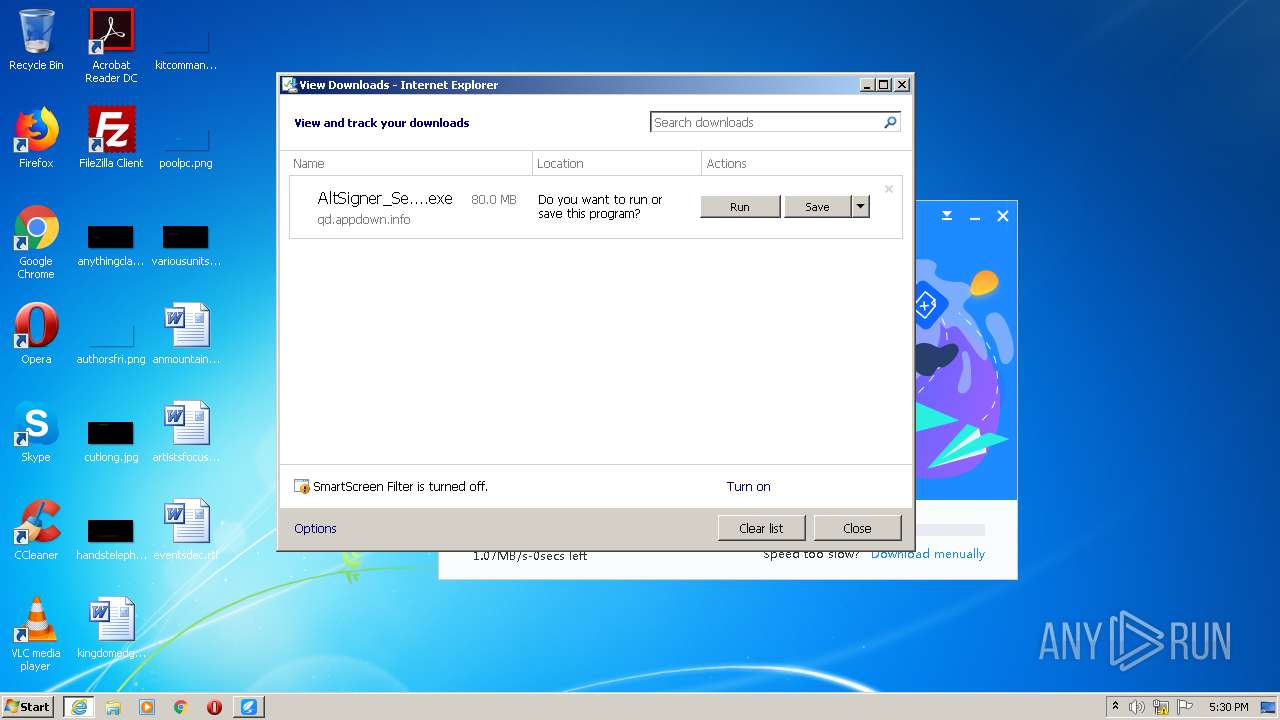Click Show desktop button at taskbar end
Image resolution: width=1280 pixels, height=720 pixels.
[1268, 707]
